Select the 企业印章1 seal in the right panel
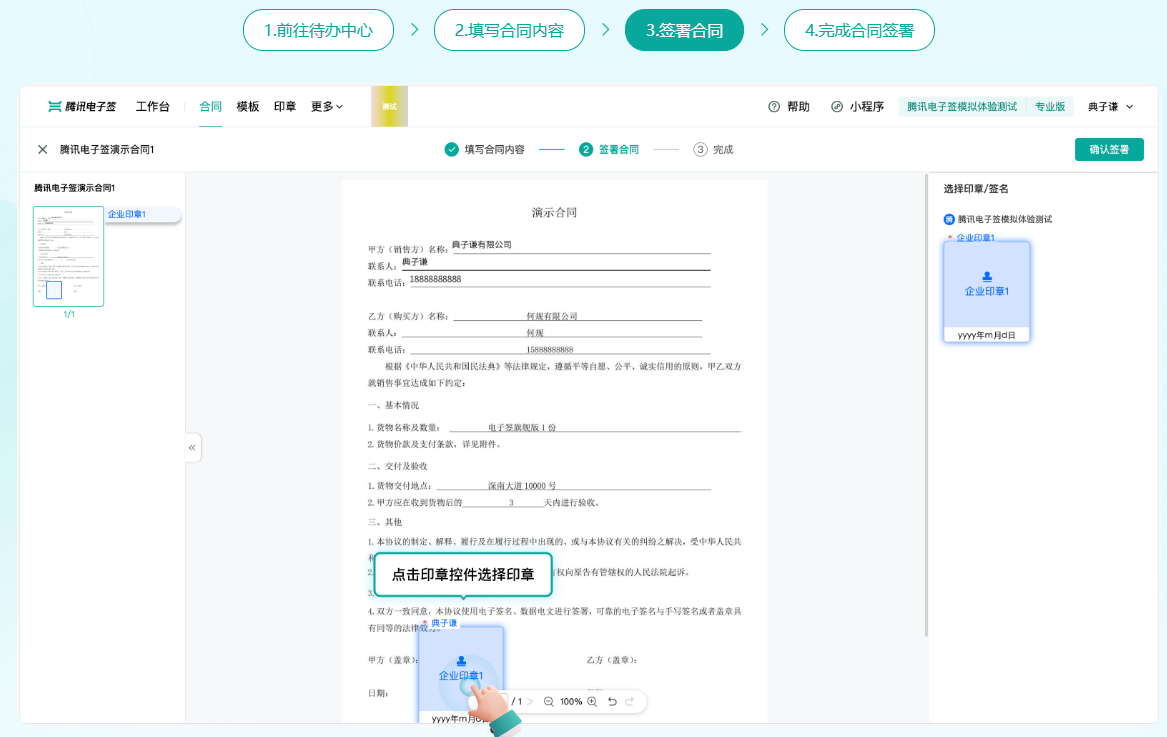 pyautogui.click(x=987, y=291)
